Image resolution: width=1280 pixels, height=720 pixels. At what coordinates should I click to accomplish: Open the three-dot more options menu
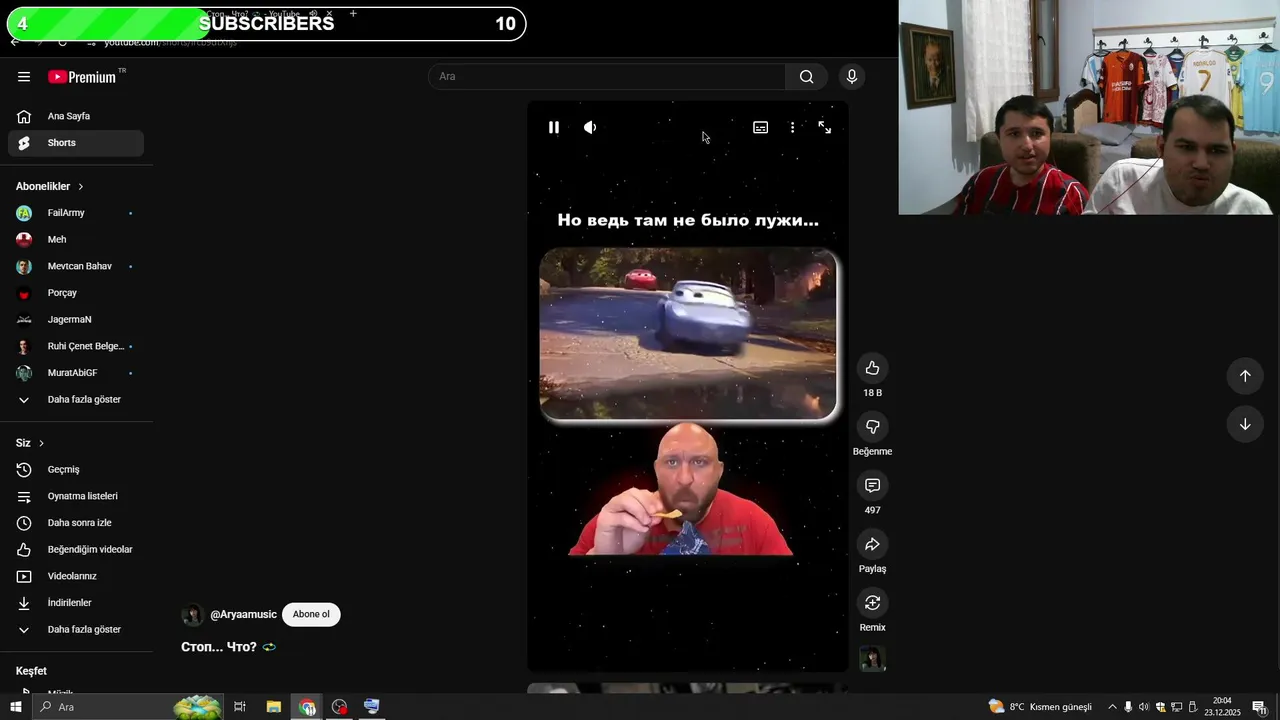[792, 128]
